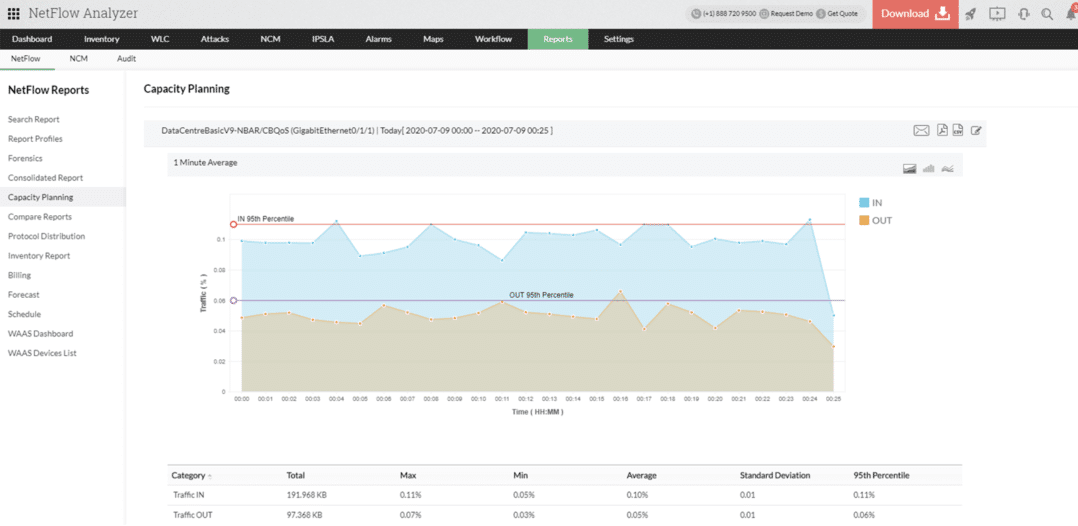1078x526 pixels.
Task: Email the Capacity Planning report
Action: 921,131
